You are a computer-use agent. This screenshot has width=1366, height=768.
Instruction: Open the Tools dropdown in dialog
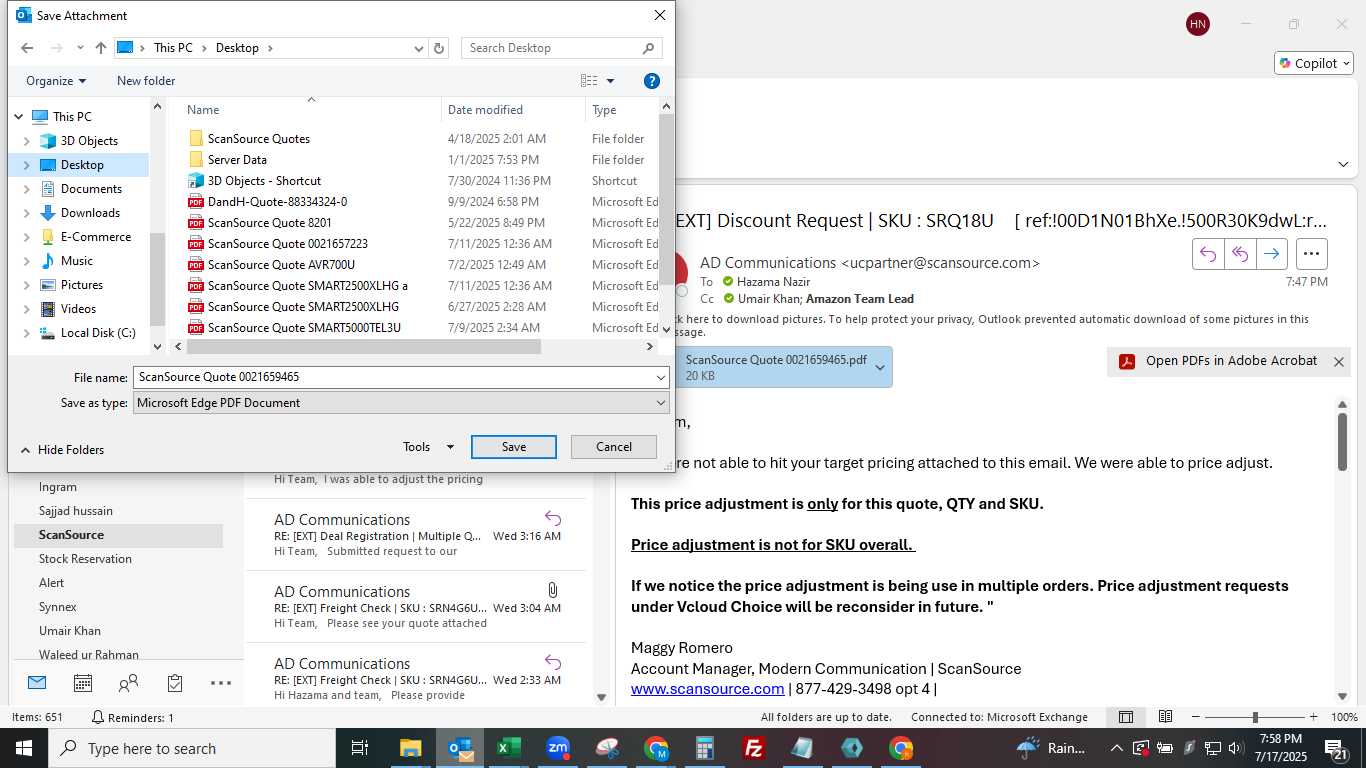click(x=429, y=447)
